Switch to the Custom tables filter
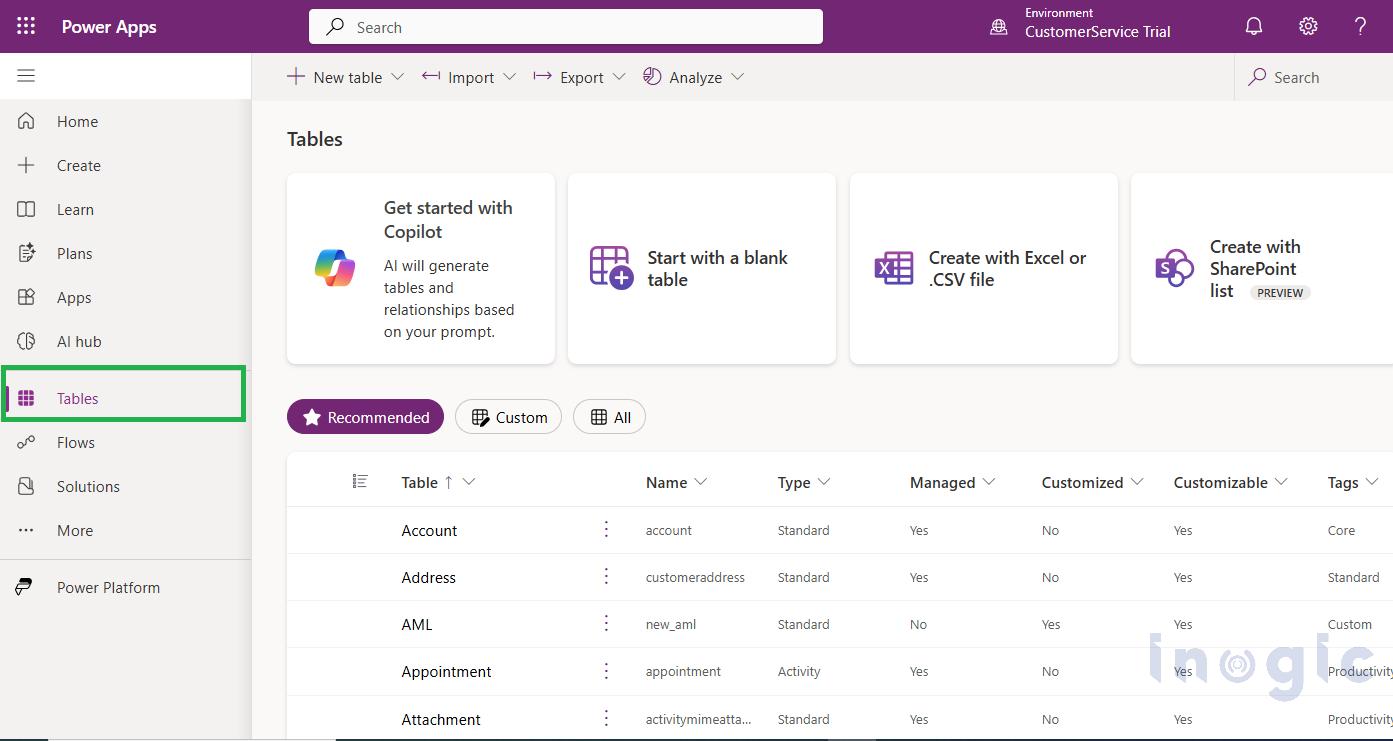This screenshot has height=741, width=1393. click(x=508, y=416)
